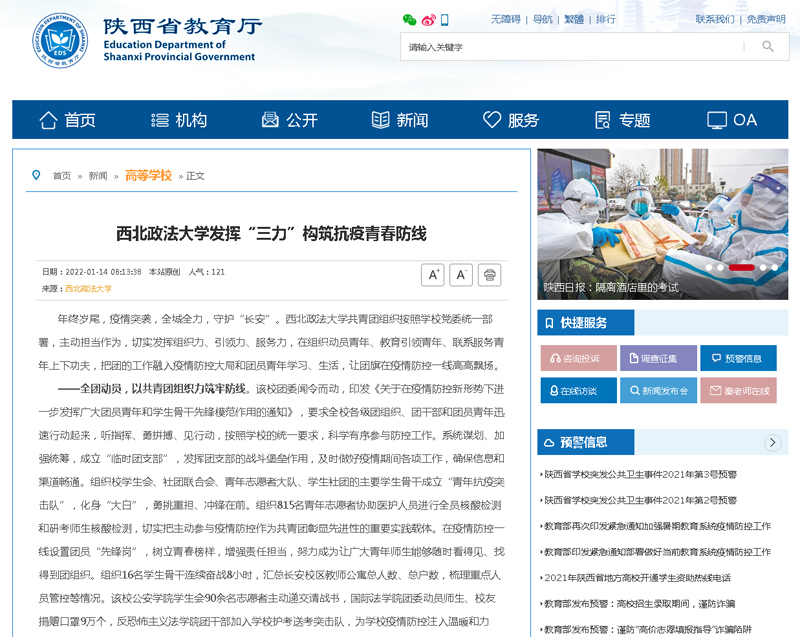
Task: Click the 咨询投诉 quick service button
Action: coord(579,358)
